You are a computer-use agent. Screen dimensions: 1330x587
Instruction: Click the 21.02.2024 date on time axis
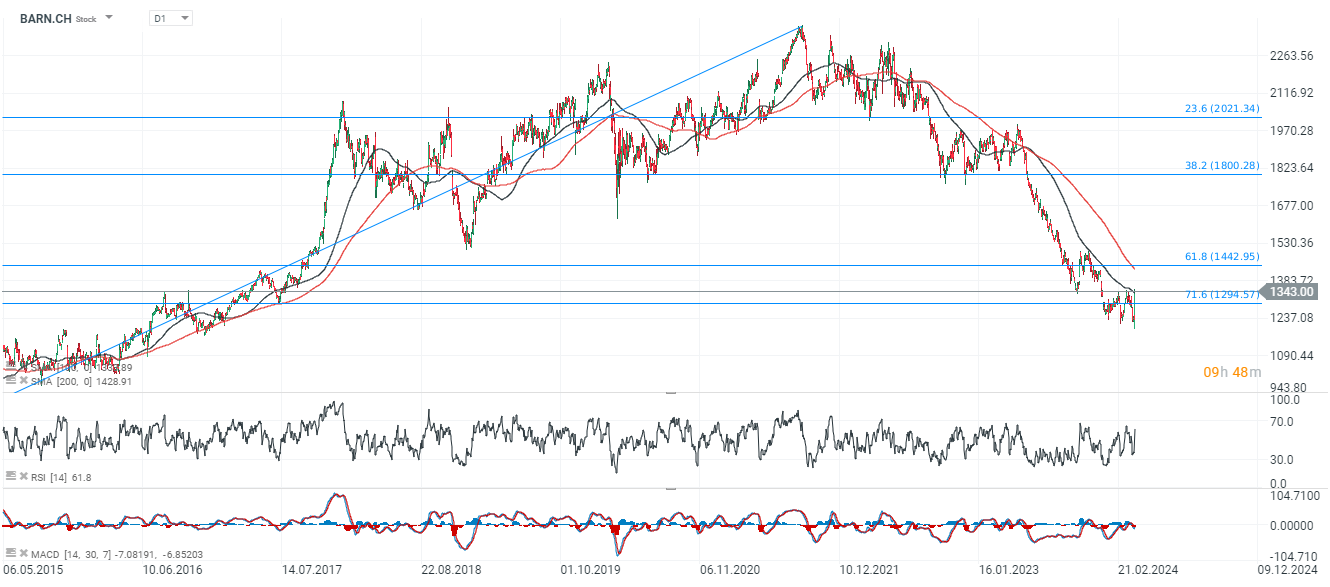click(x=1148, y=569)
